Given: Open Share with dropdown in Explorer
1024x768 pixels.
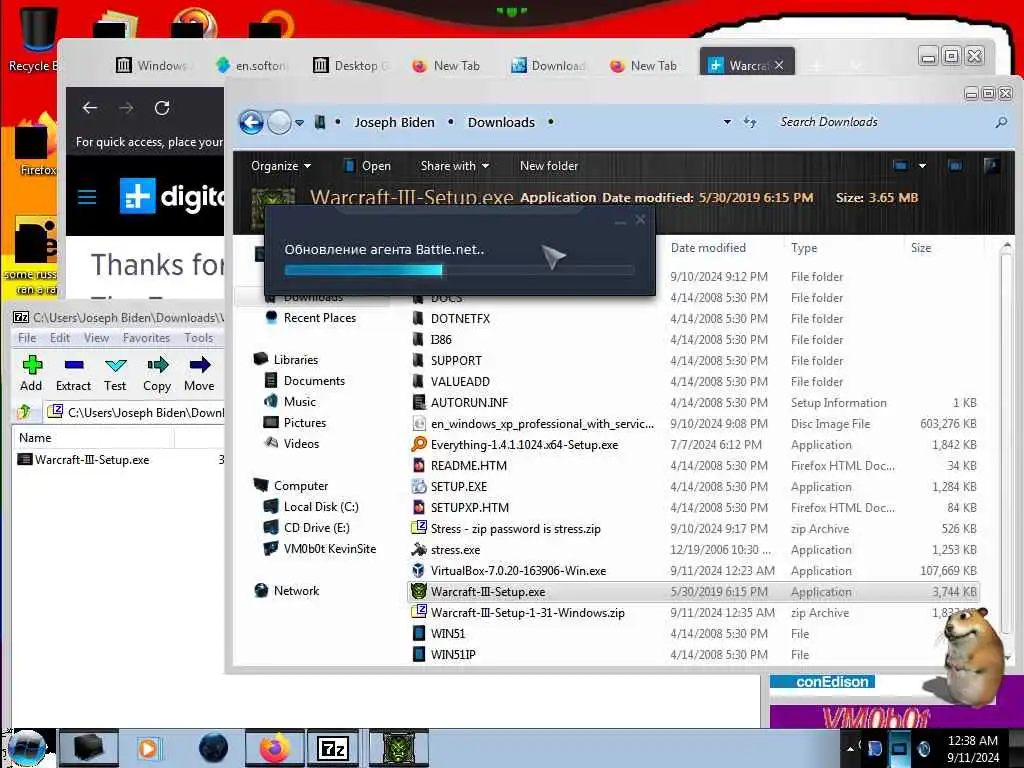Looking at the screenshot, I should click(x=455, y=166).
